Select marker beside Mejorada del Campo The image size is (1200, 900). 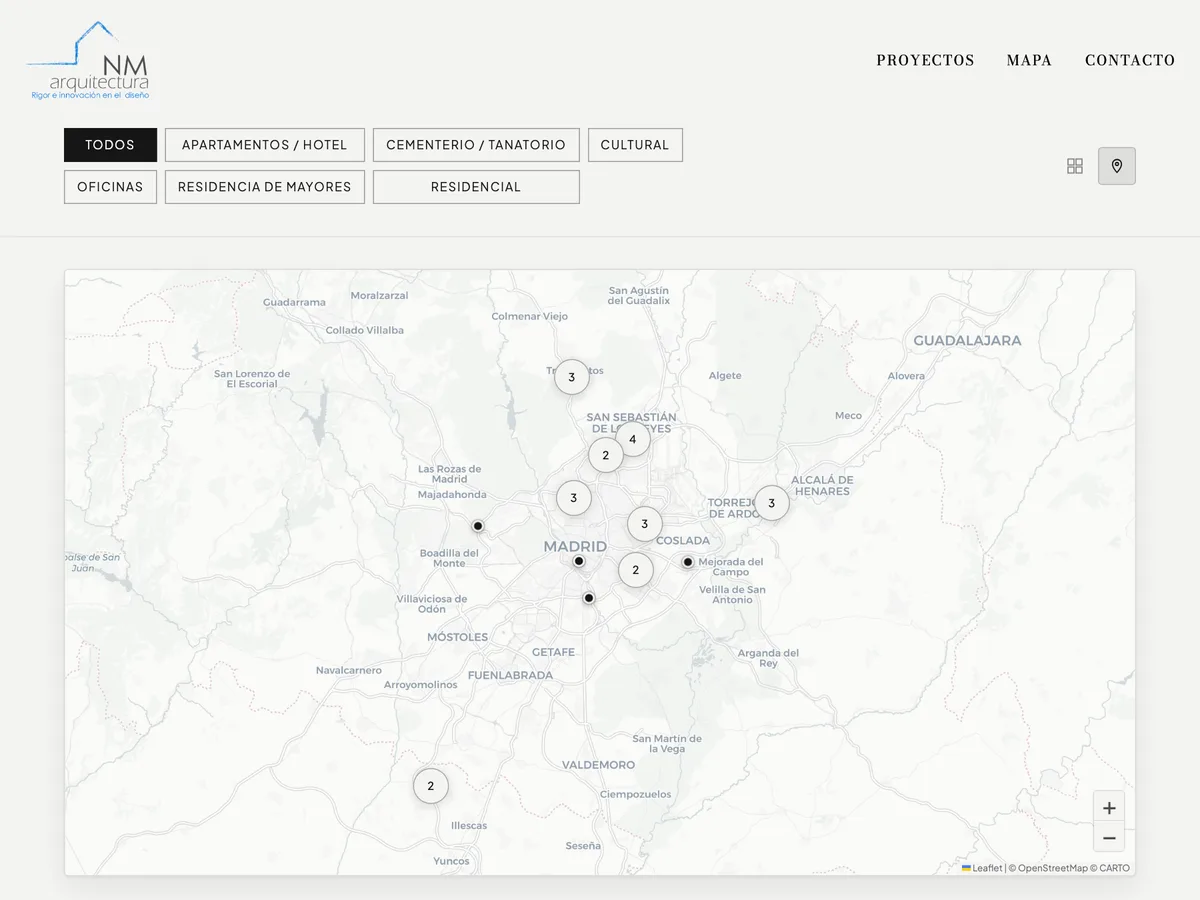688,562
